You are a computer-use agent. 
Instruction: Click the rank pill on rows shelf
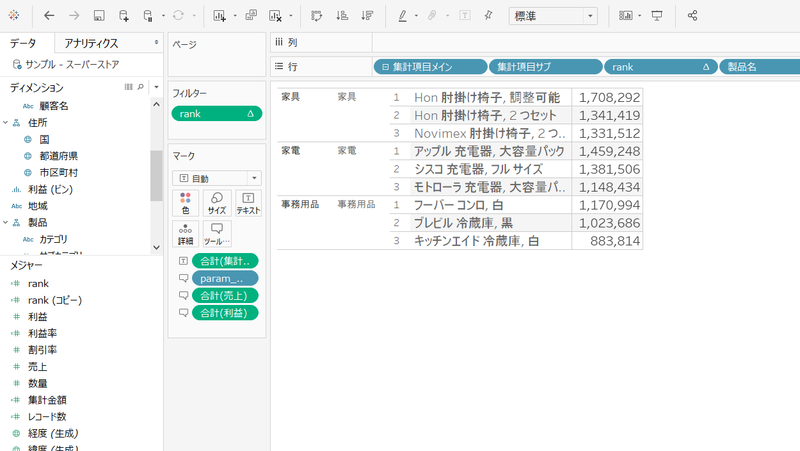(x=661, y=67)
